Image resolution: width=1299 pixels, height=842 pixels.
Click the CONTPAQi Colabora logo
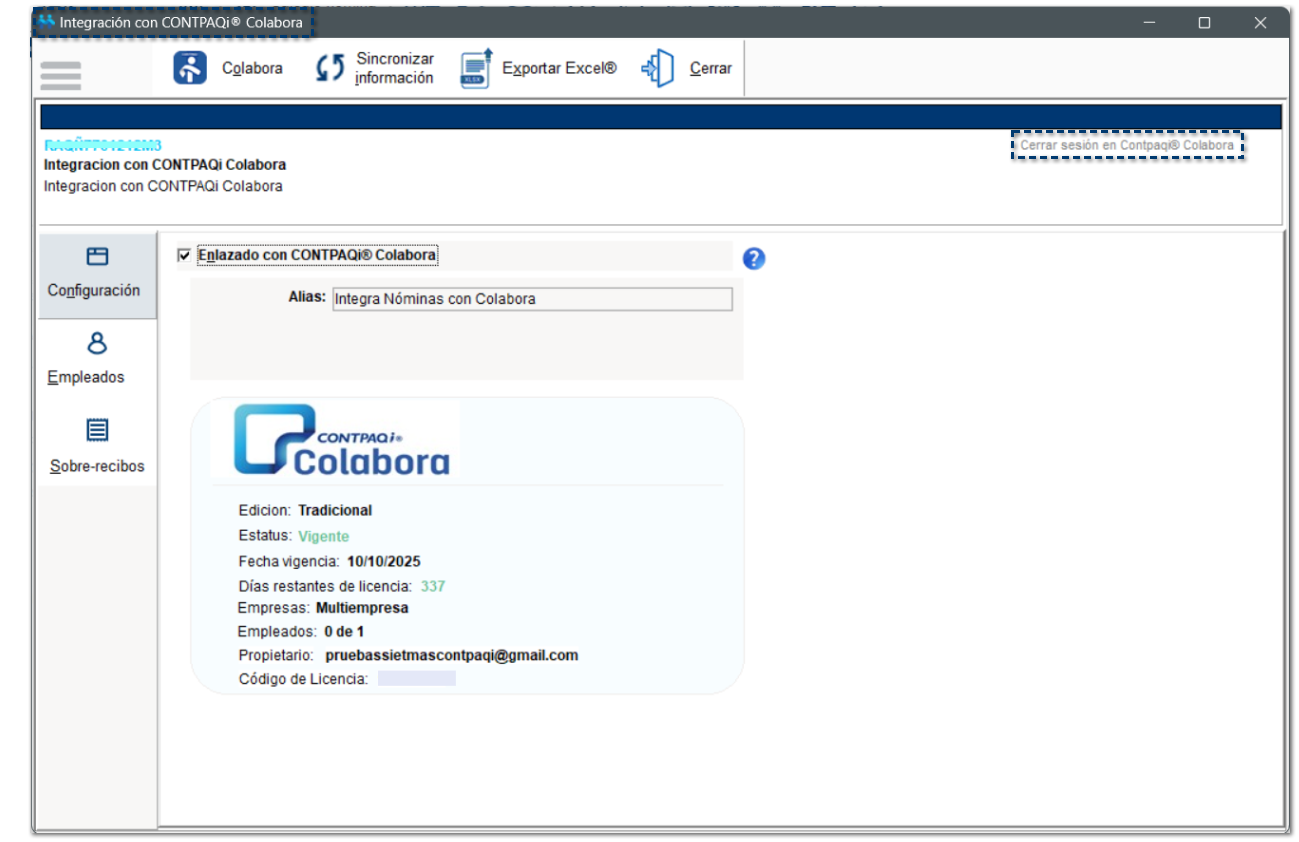pyautogui.click(x=341, y=439)
